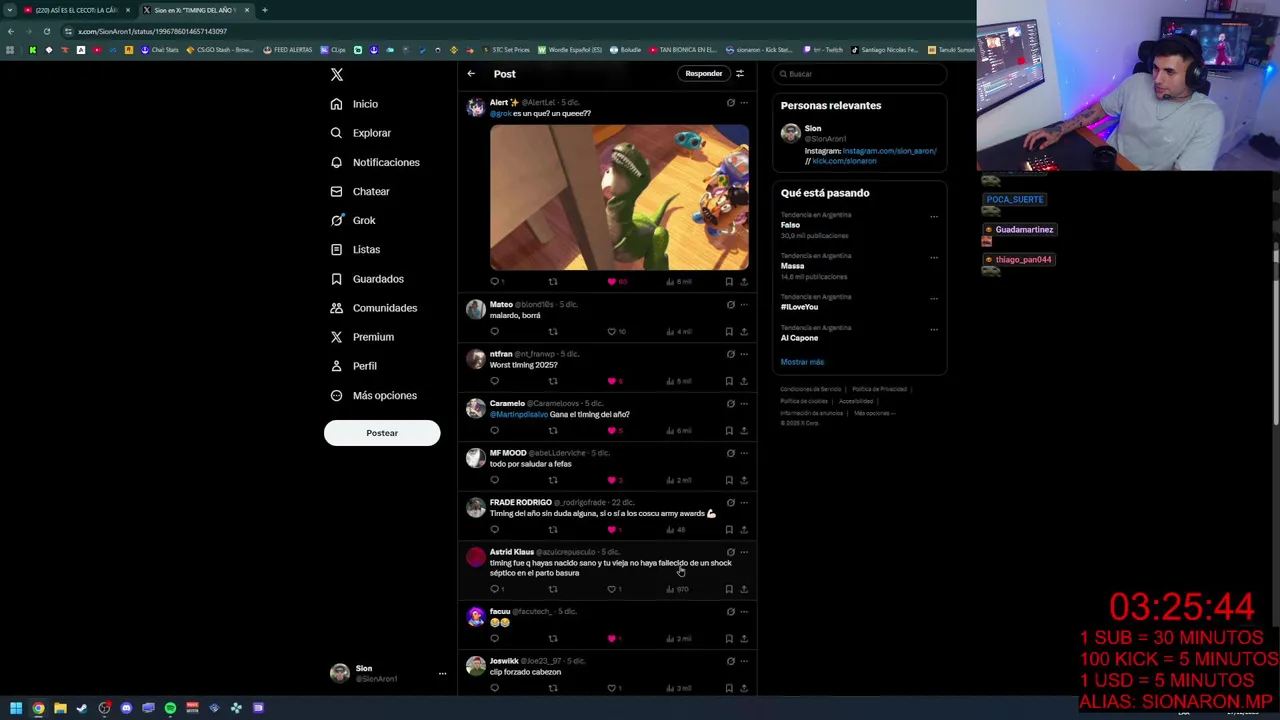Click the Responder button
The height and width of the screenshot is (720, 1280).
703,73
